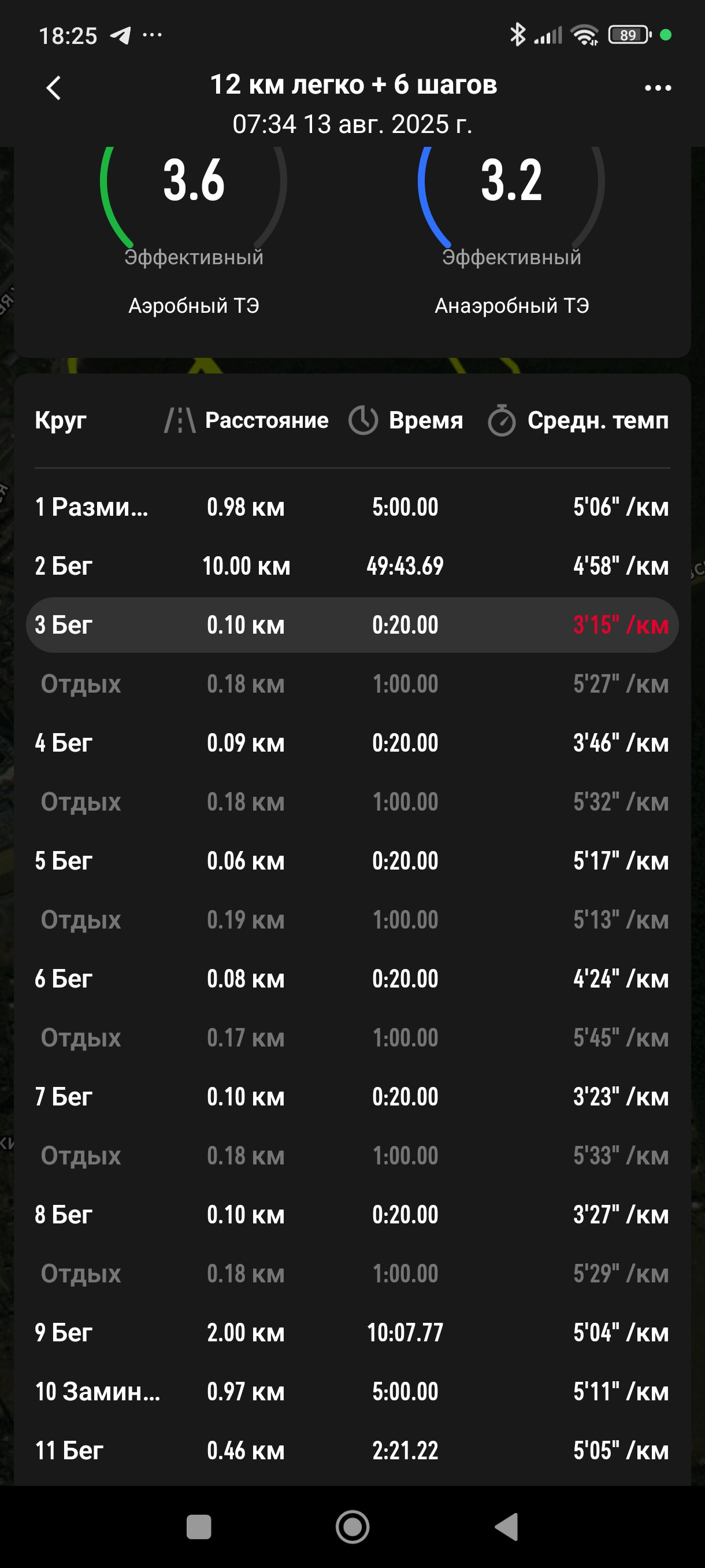
Task: Tap the distance road icon
Action: tap(180, 420)
